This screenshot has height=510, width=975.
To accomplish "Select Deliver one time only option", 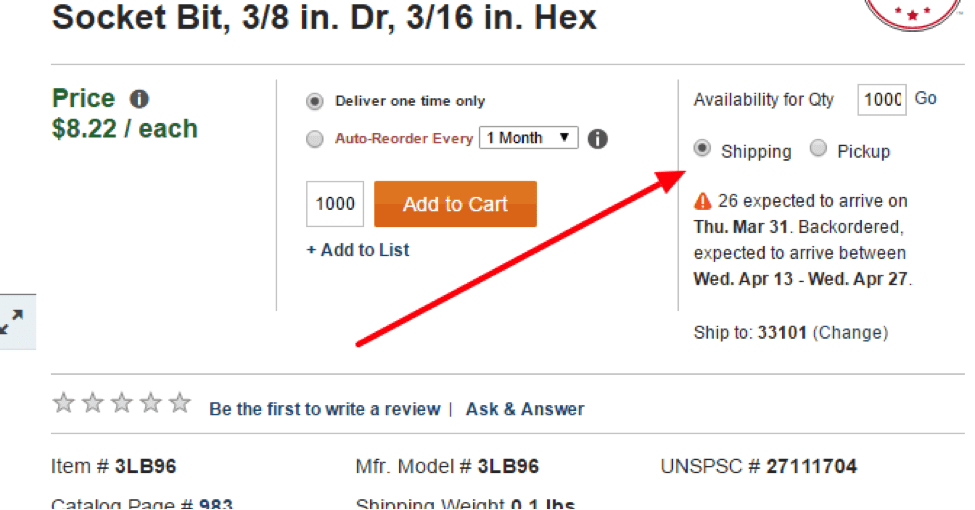I will (315, 101).
